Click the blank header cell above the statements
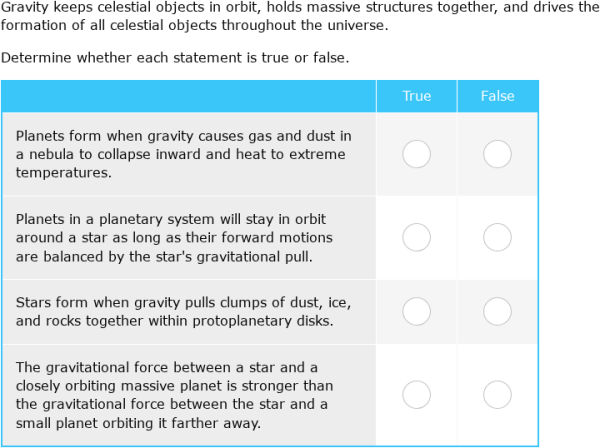 coord(189,96)
